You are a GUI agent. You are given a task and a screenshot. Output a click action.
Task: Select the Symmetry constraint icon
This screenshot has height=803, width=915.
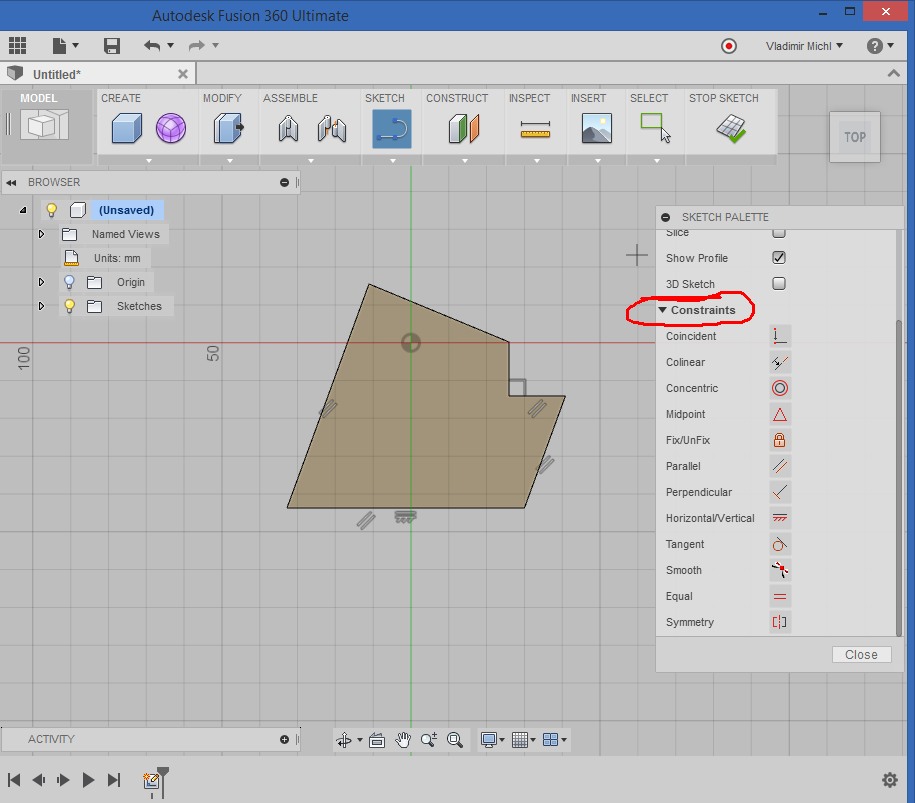click(x=780, y=622)
